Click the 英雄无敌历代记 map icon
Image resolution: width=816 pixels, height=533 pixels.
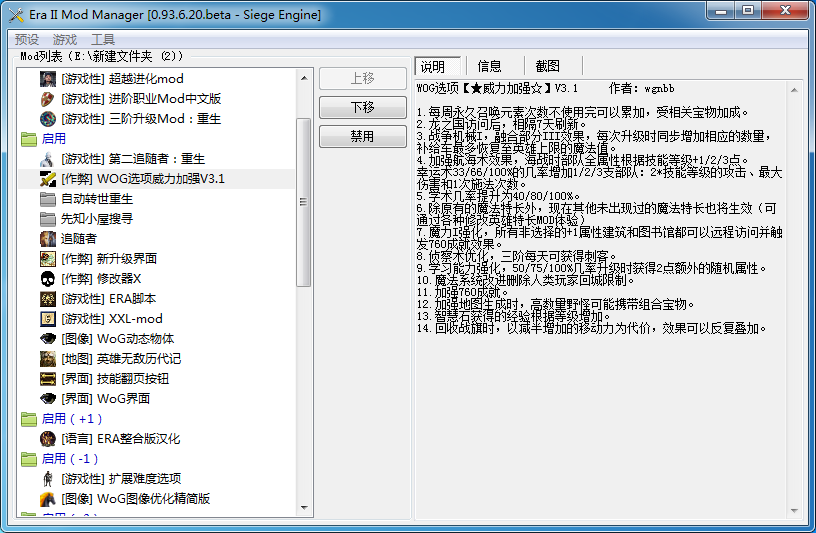(48, 359)
